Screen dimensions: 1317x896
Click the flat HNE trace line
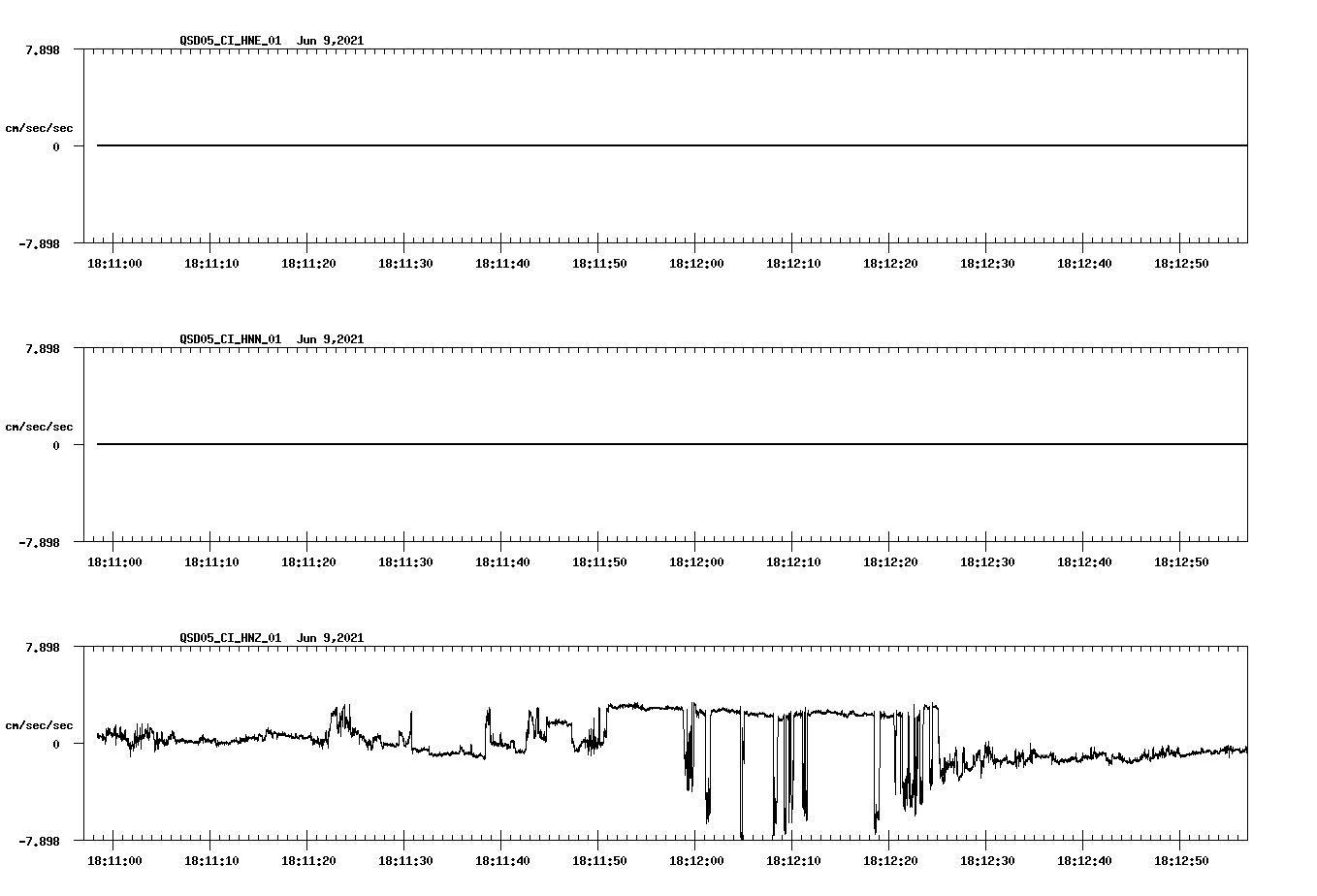(x=672, y=145)
